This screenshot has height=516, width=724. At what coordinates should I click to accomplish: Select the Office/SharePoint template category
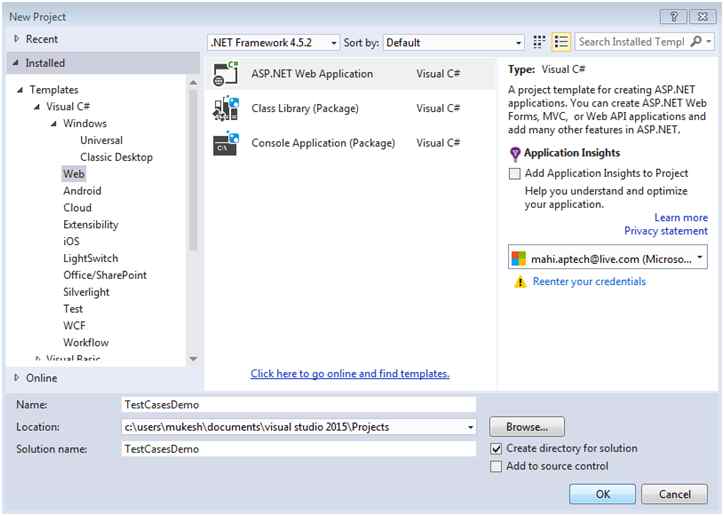coord(105,275)
